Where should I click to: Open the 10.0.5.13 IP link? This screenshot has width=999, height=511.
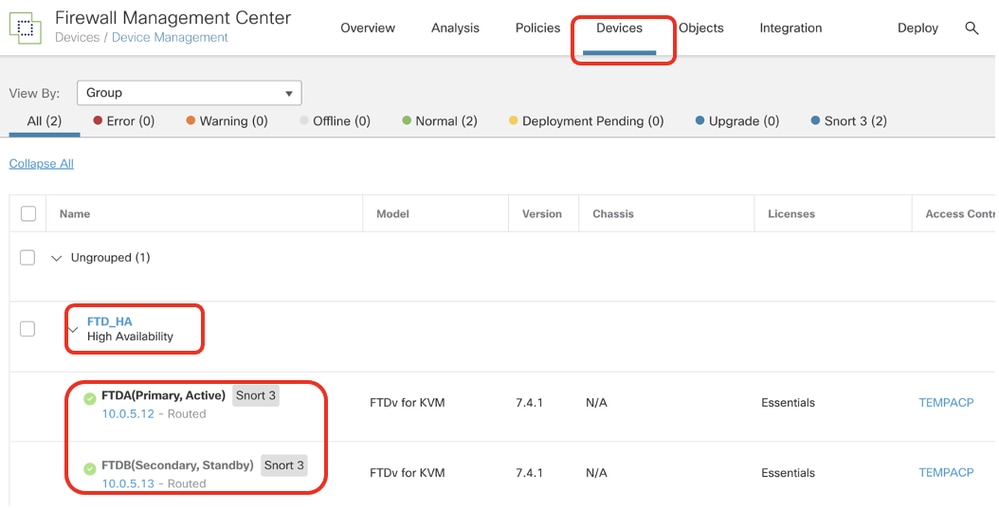tap(128, 484)
